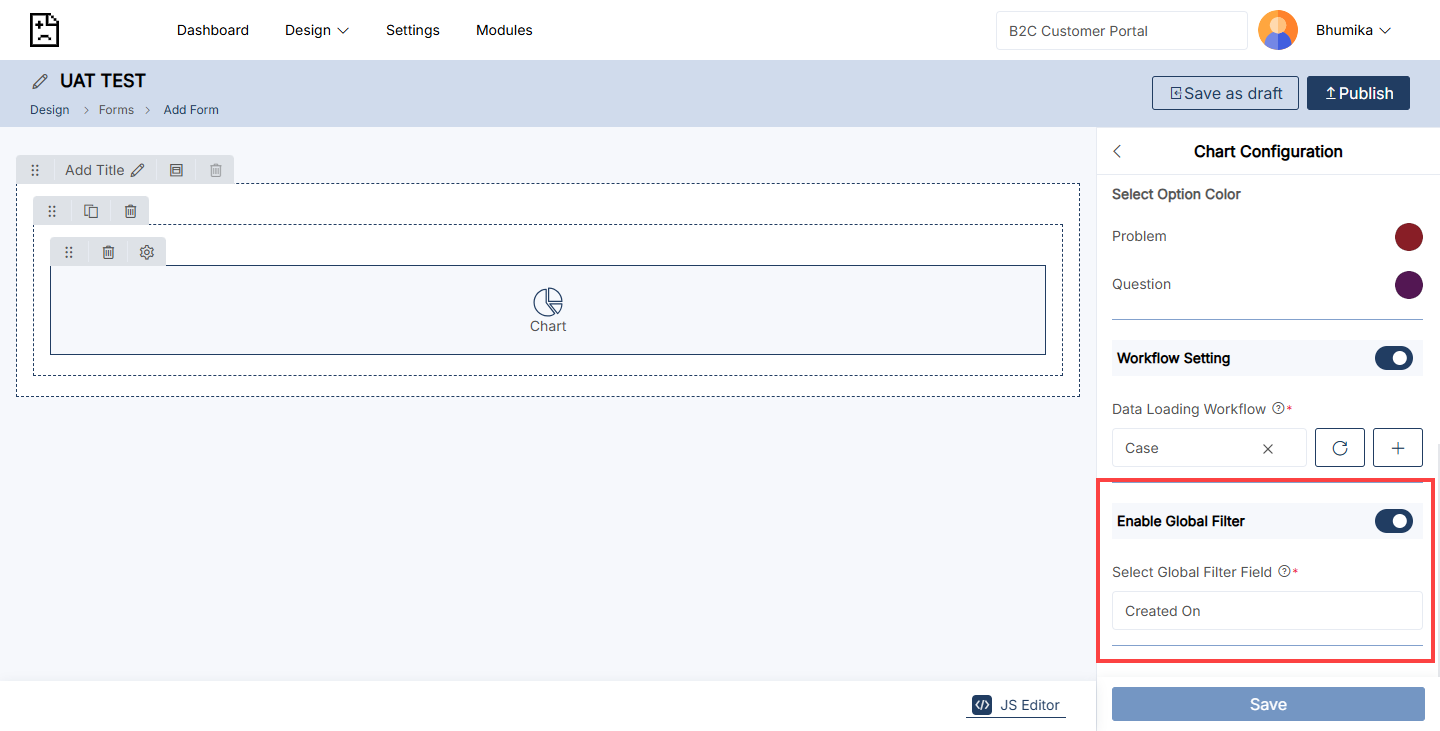This screenshot has width=1440, height=731.
Task: Go back from Chart Configuration panel
Action: pyautogui.click(x=1117, y=151)
